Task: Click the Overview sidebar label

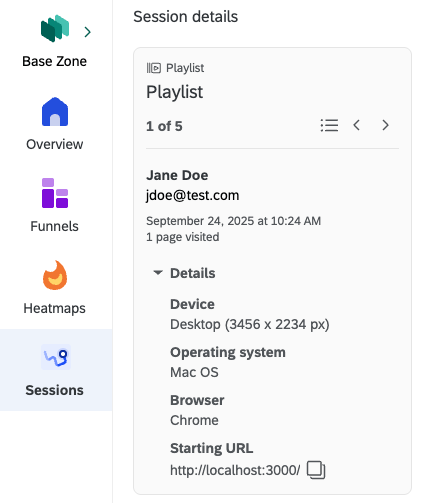Action: (55, 144)
